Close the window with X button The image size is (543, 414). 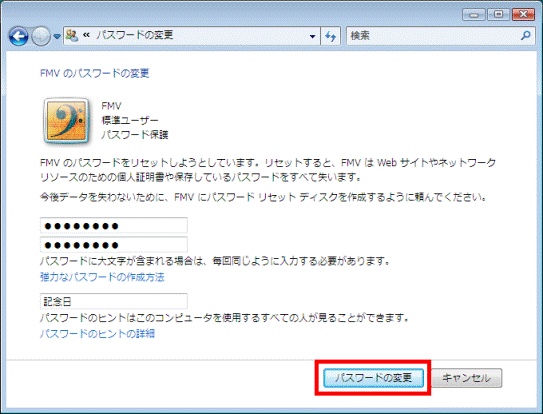[x=524, y=15]
